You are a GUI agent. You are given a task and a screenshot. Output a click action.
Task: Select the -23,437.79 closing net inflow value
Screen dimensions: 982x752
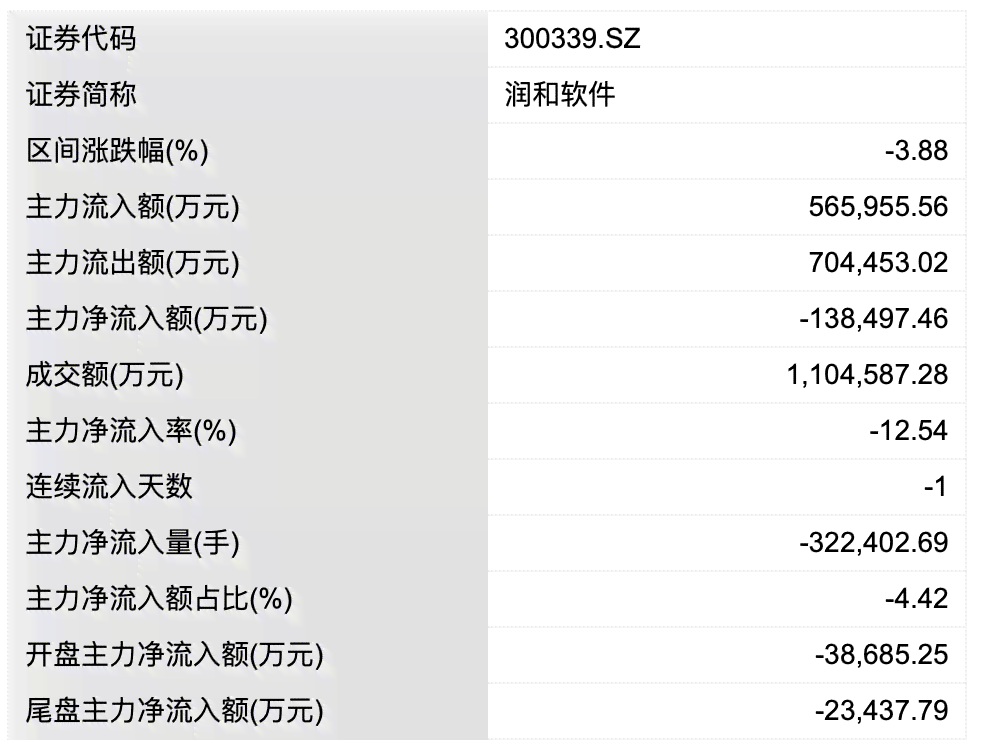pyautogui.click(x=882, y=711)
